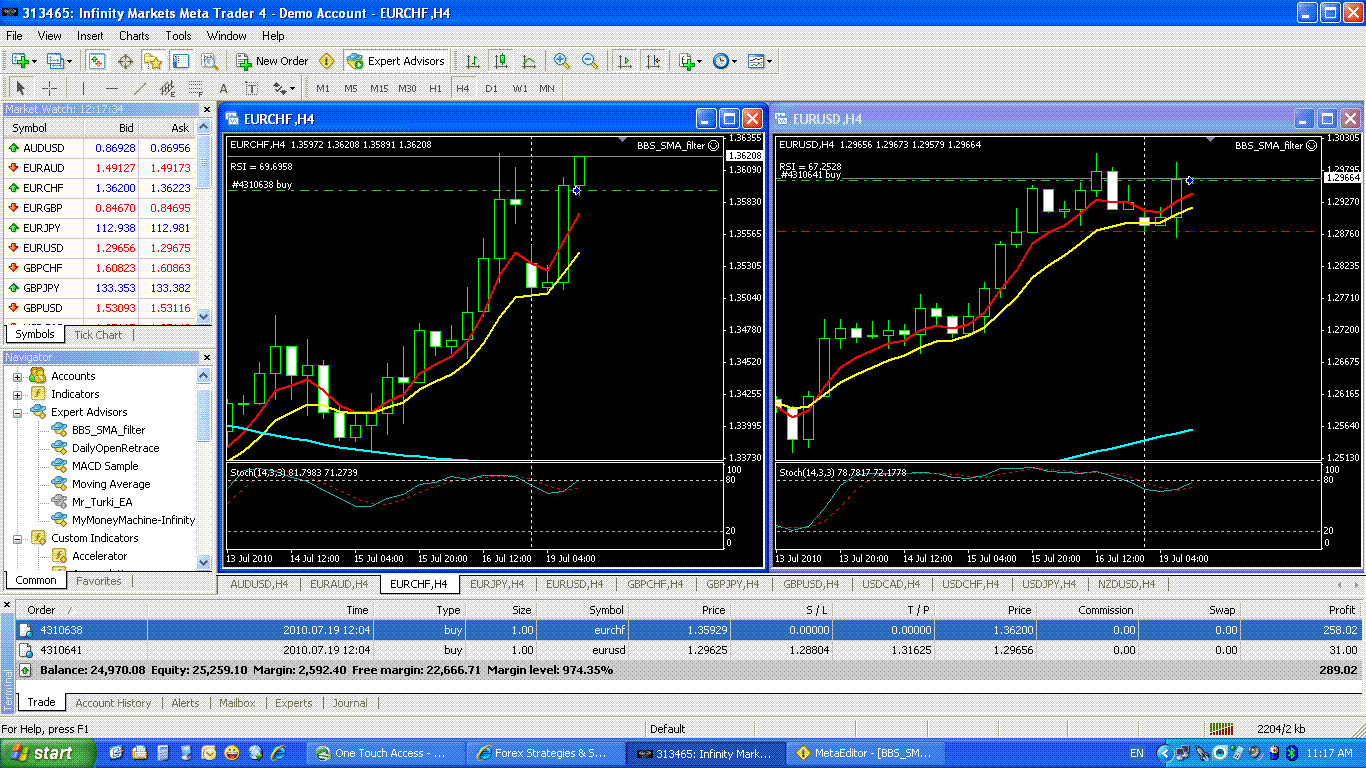Switch timeframe to D1
The height and width of the screenshot is (768, 1366).
[x=491, y=88]
